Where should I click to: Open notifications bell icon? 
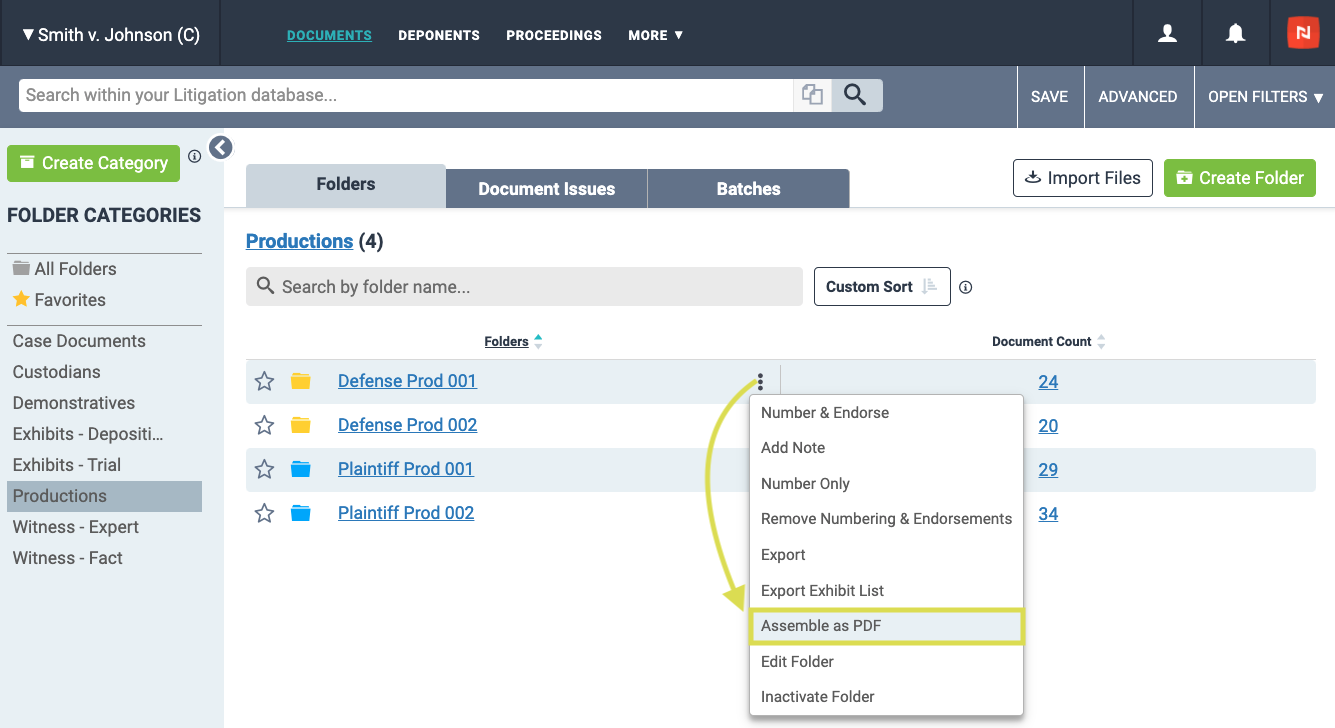click(1236, 34)
